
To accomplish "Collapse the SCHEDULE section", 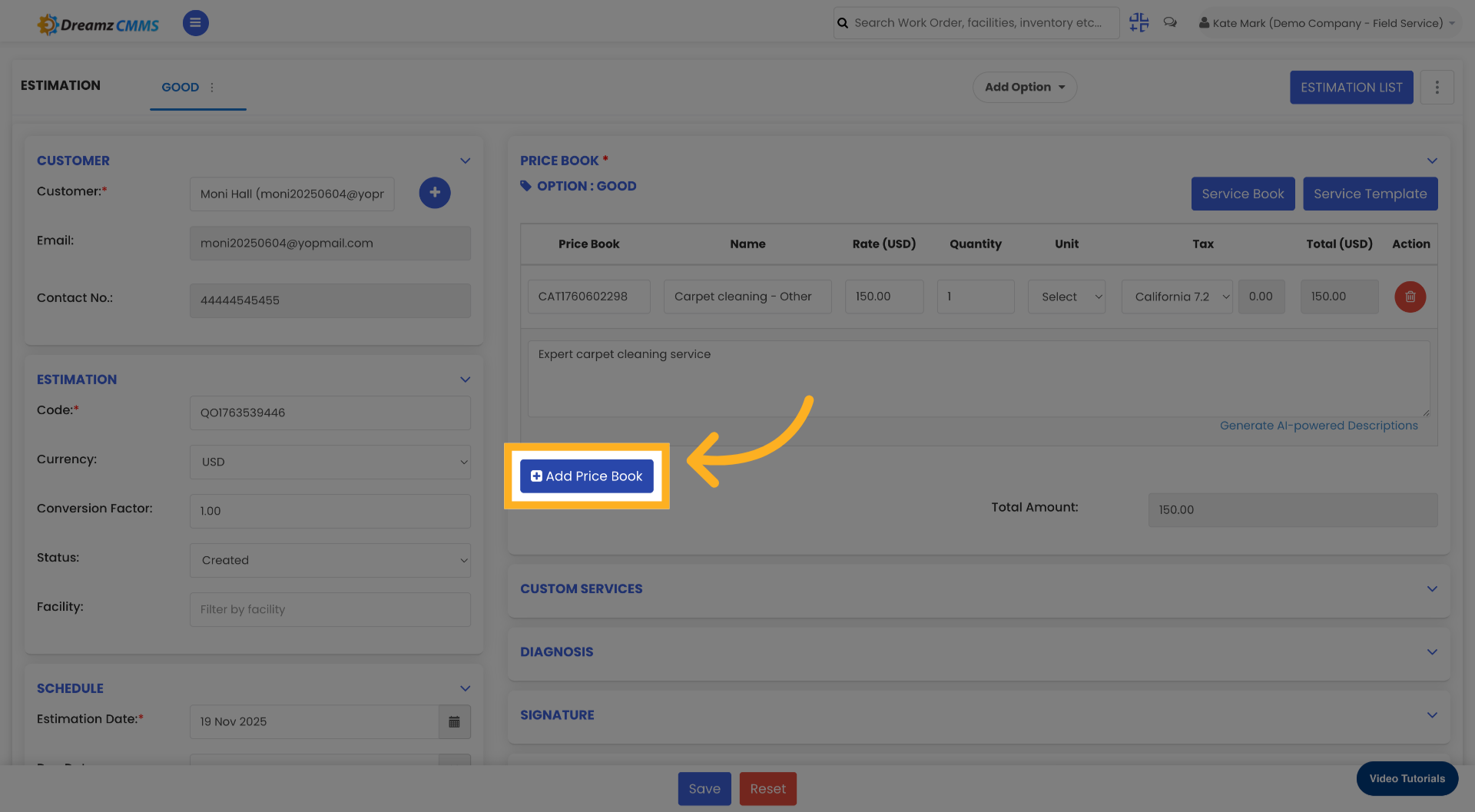I will [465, 688].
